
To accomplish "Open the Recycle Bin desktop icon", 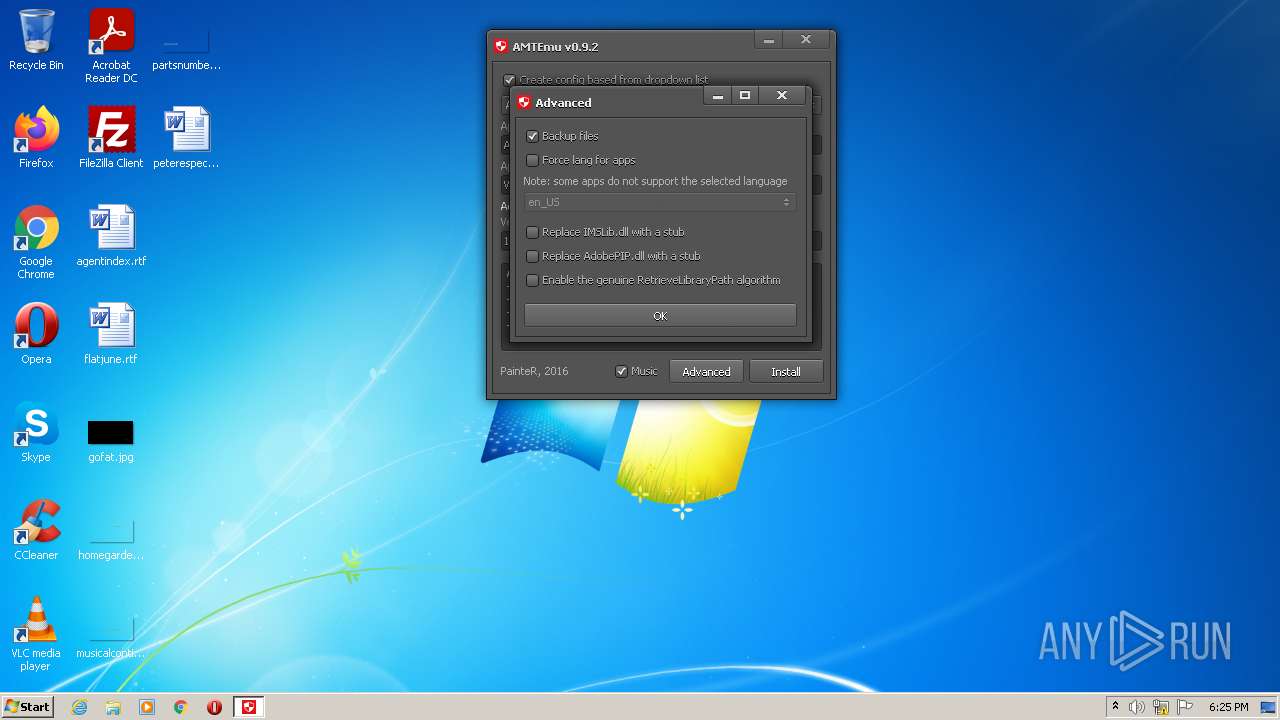I will pyautogui.click(x=36, y=40).
